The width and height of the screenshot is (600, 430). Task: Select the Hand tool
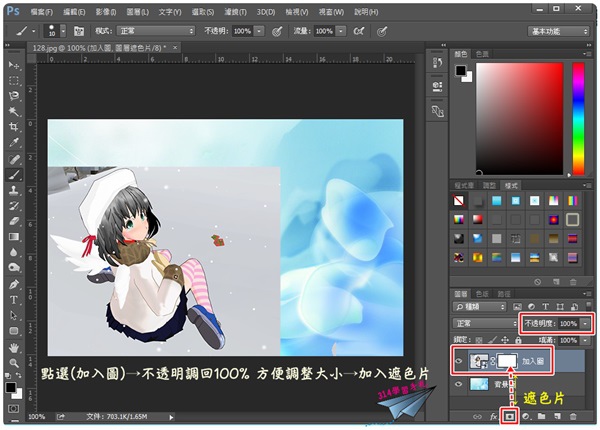coord(14,347)
